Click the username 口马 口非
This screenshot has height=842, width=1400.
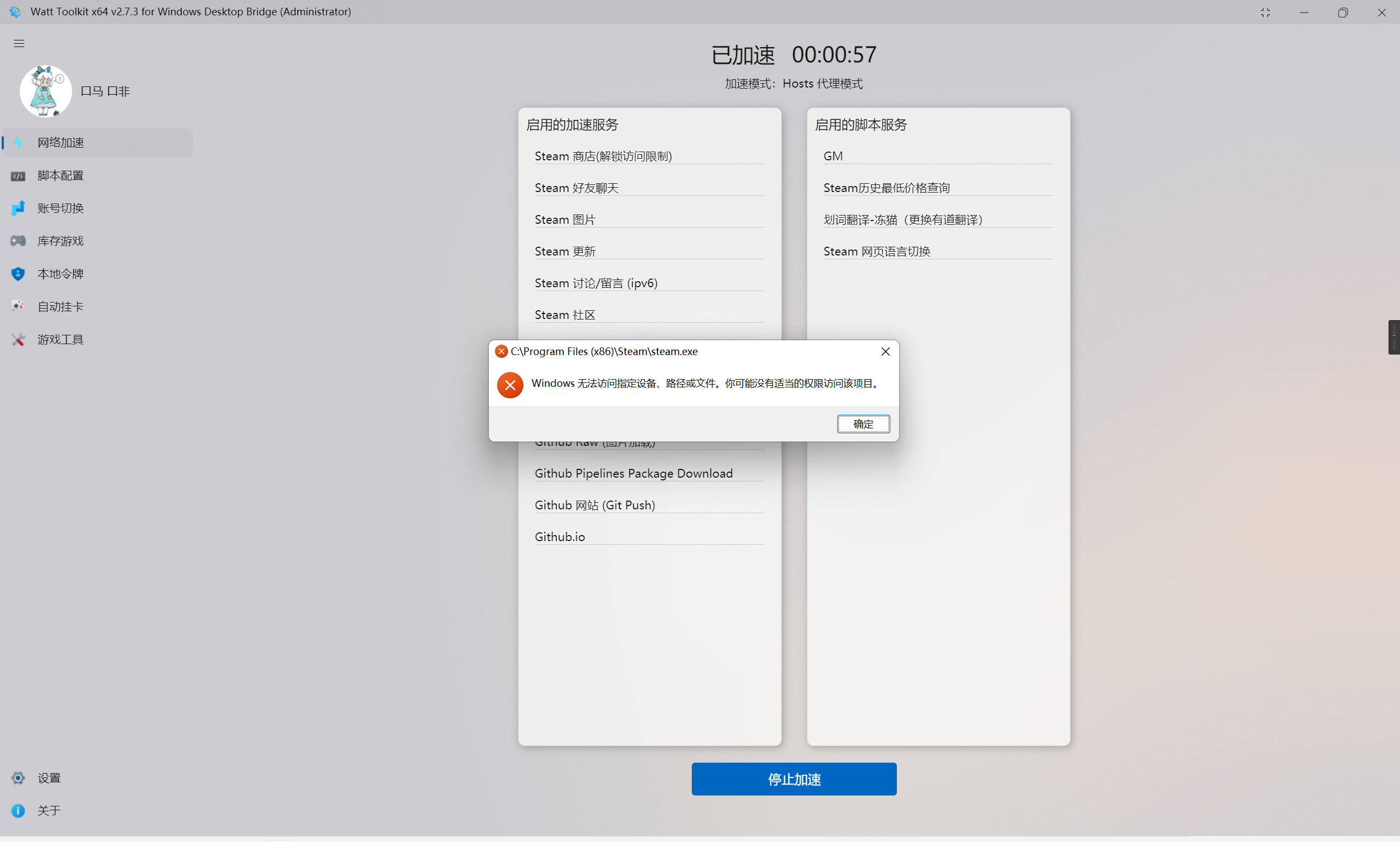pyautogui.click(x=106, y=91)
